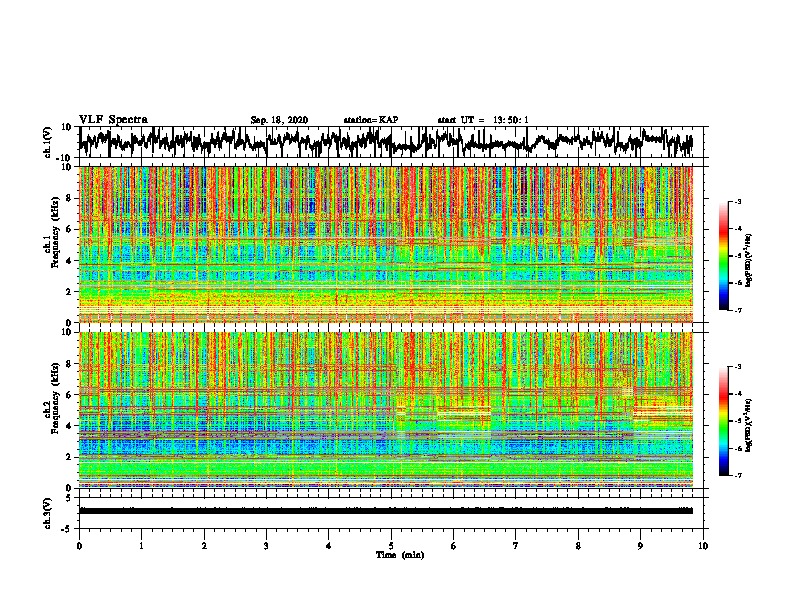792x612 pixels.
Task: Click the time axis tick label "9"
Action: point(640,546)
